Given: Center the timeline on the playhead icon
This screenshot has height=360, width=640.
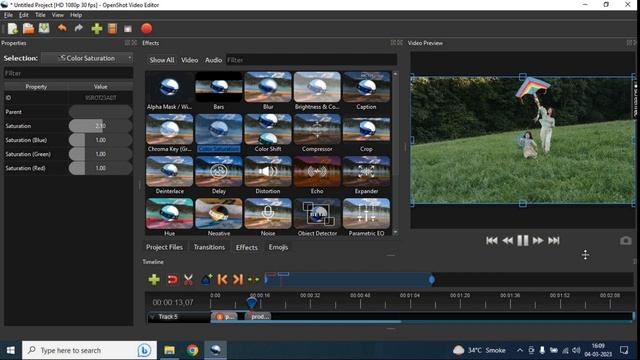Looking at the screenshot, I should tap(253, 280).
